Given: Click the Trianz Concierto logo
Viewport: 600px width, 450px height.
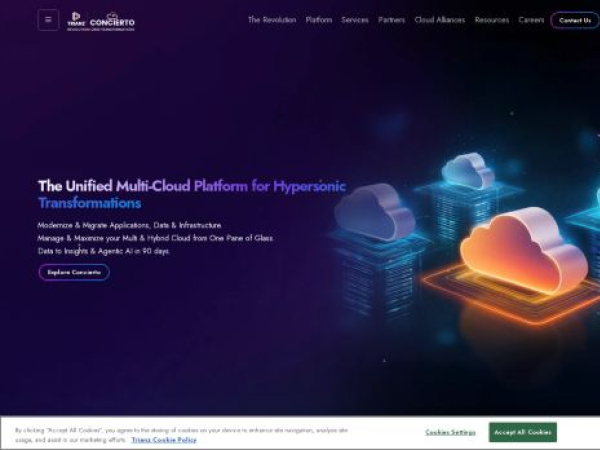Looking at the screenshot, I should pos(101,21).
